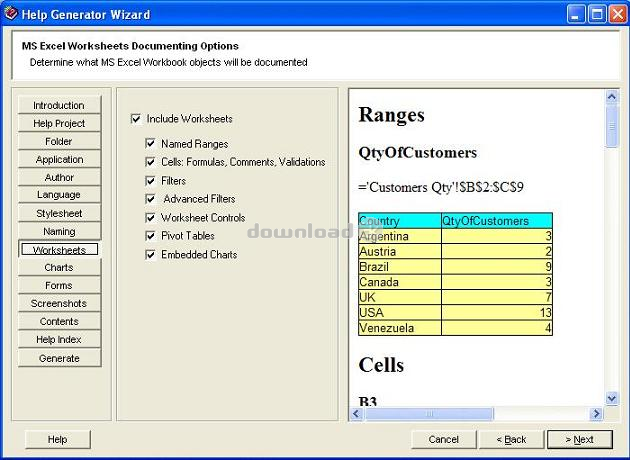Image resolution: width=630 pixels, height=460 pixels.
Task: Disable the Advanced Filters checkbox
Action: point(150,199)
